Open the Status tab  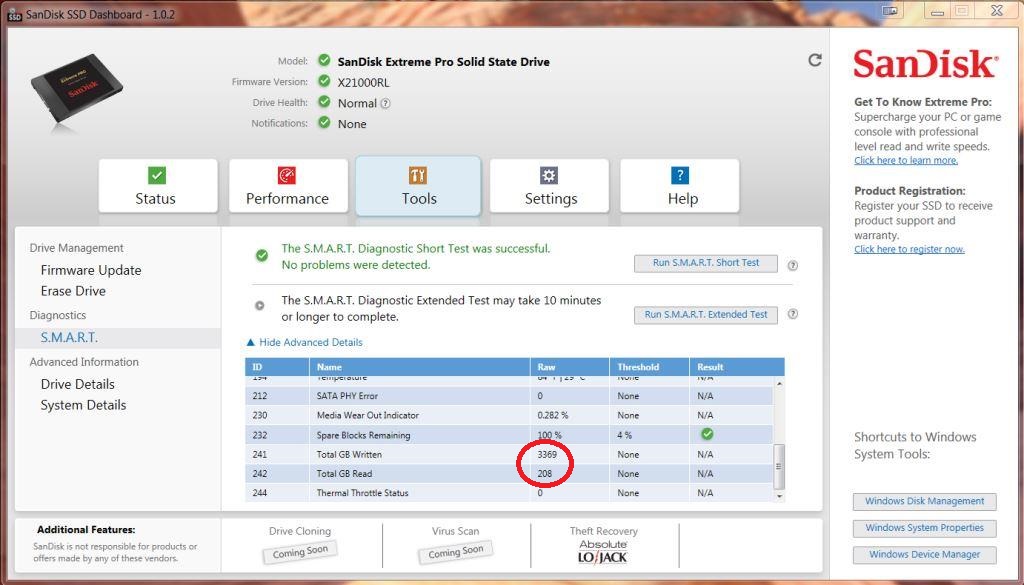coord(157,186)
